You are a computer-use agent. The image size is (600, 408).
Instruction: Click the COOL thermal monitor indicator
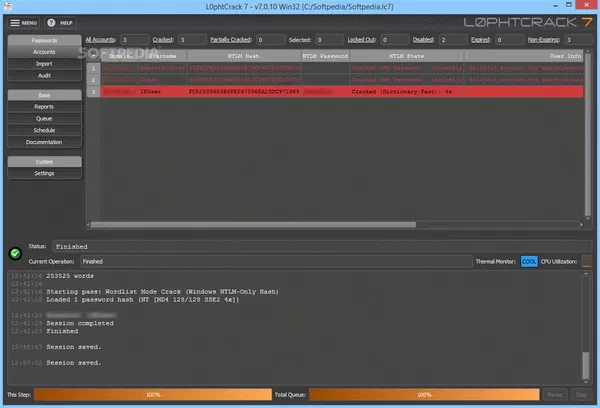click(x=529, y=261)
